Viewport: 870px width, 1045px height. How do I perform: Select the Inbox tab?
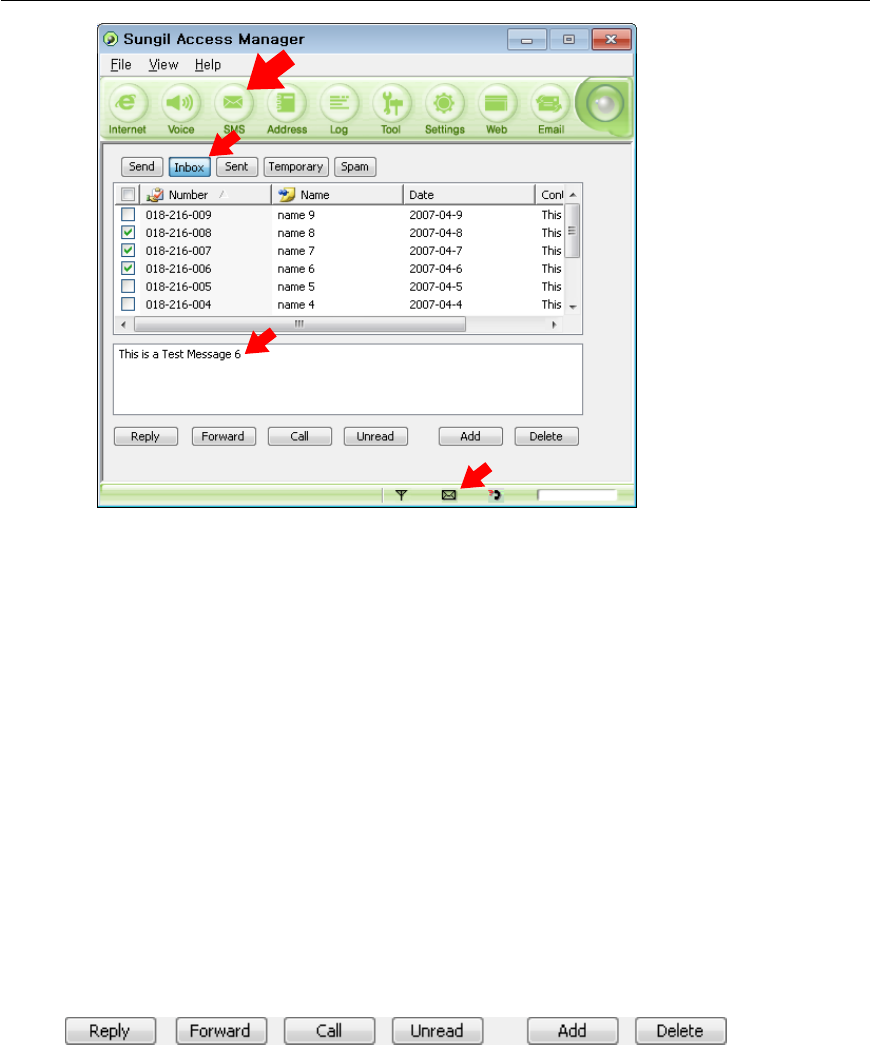pos(189,167)
